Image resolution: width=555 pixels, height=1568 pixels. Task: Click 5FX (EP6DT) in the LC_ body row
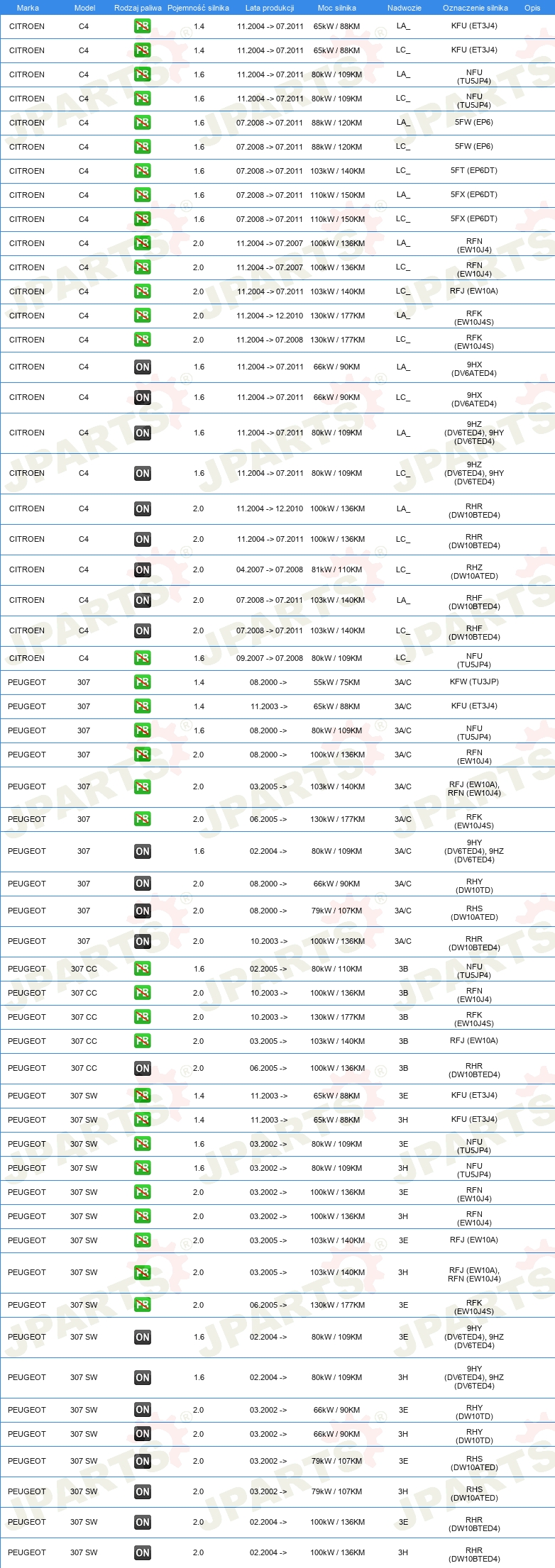coord(474,219)
